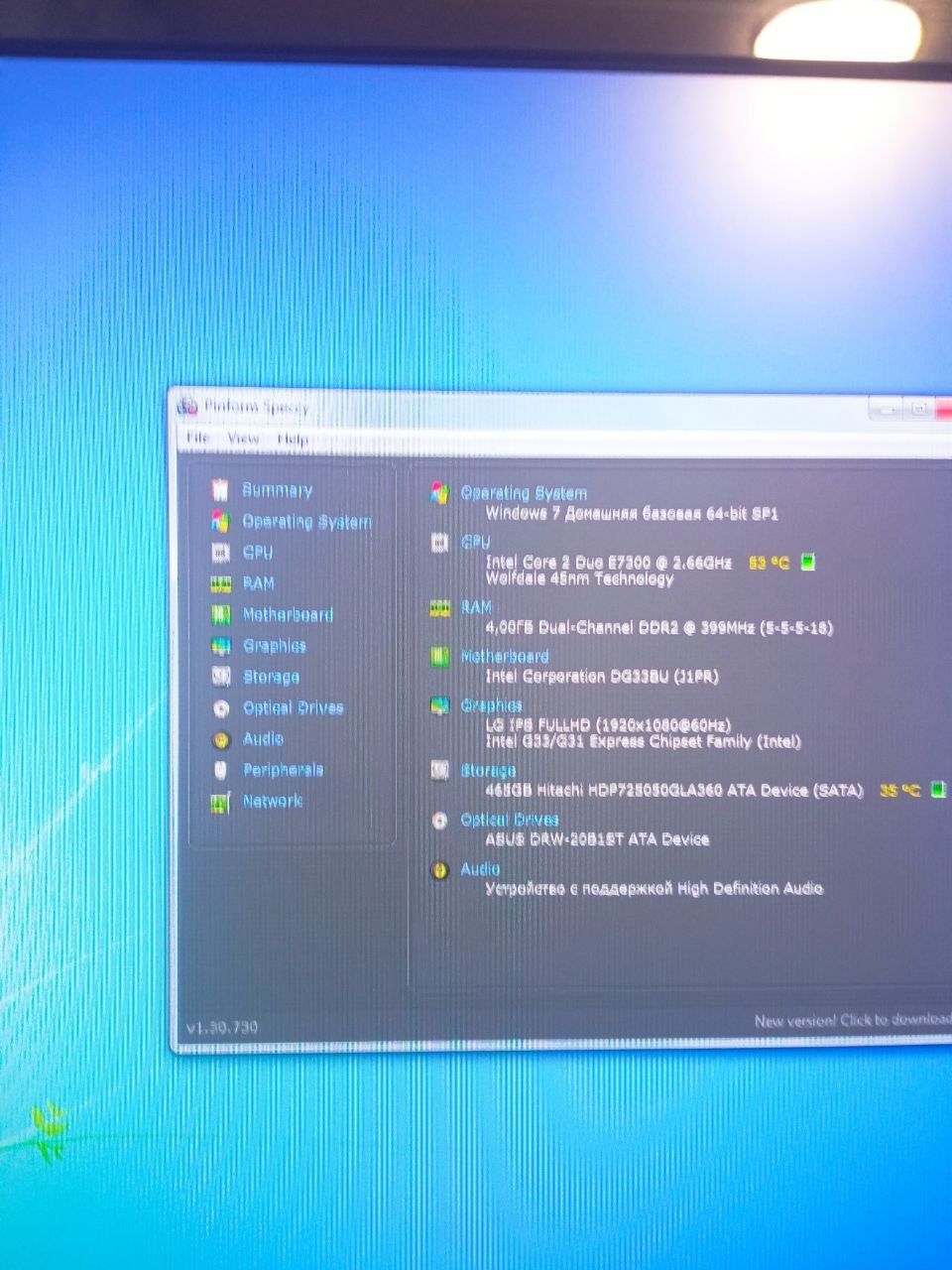Select Optical Drives in the sidebar

(294, 708)
